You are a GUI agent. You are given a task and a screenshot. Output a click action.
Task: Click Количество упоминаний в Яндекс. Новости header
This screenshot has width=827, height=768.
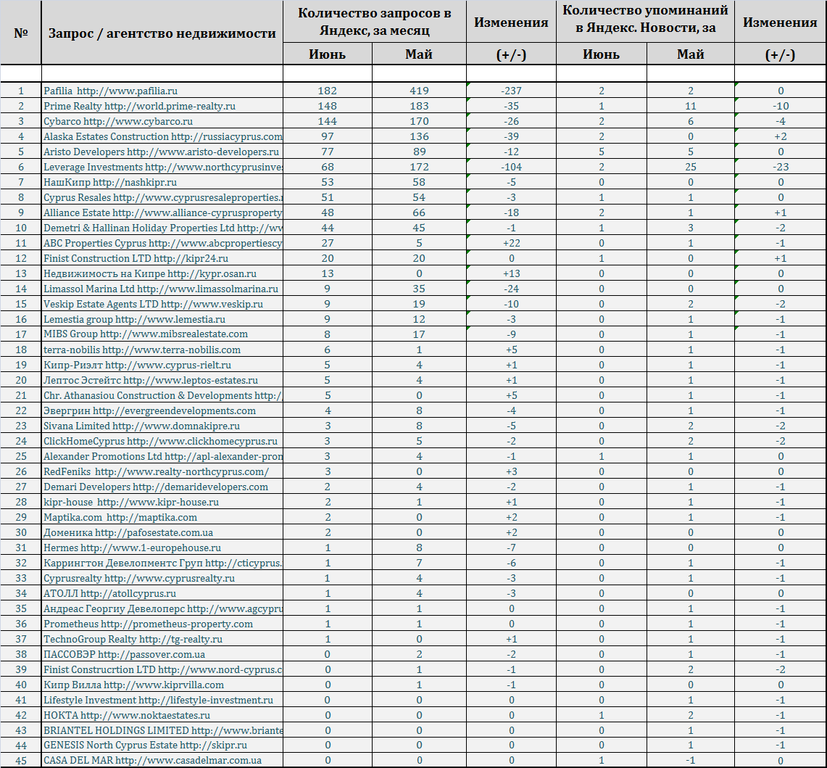[645, 22]
